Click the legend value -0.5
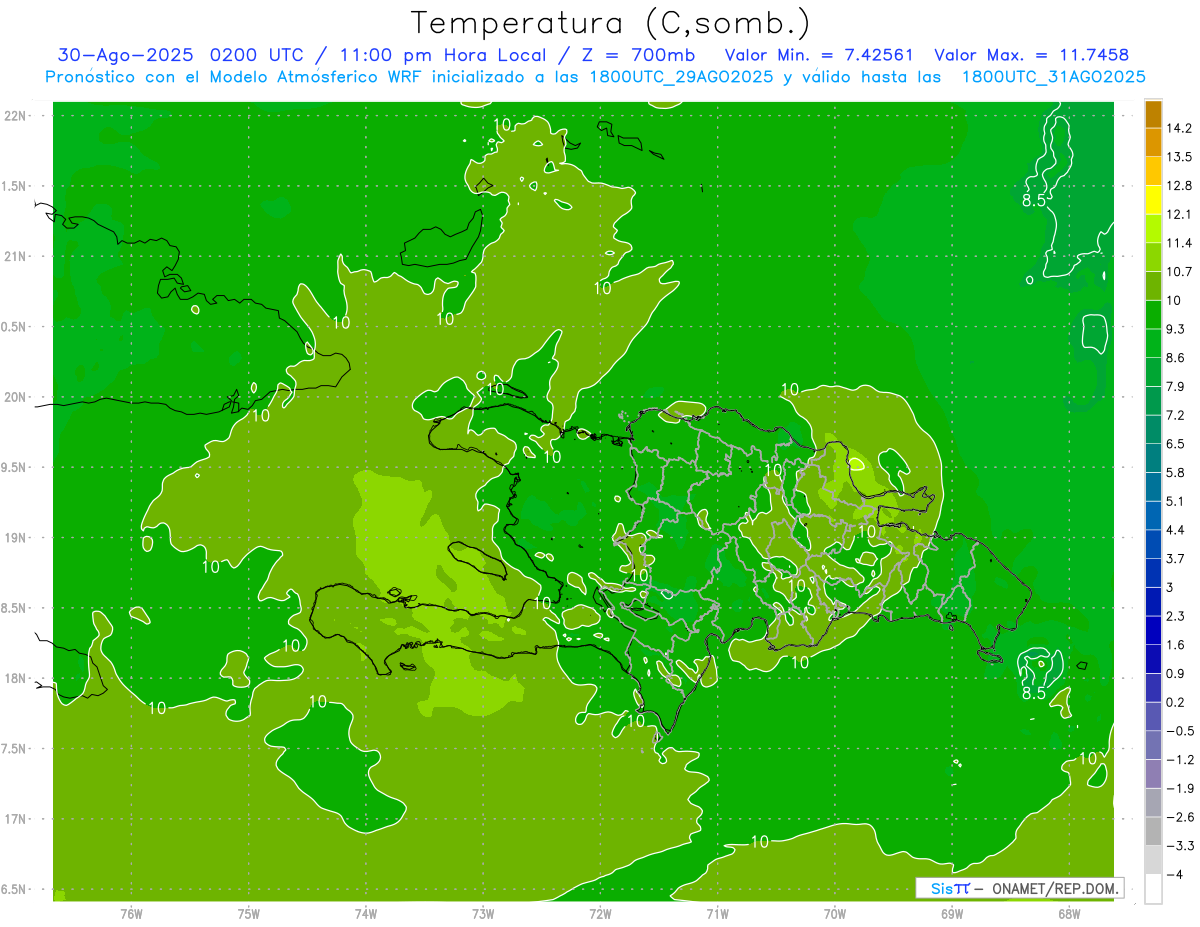Image resolution: width=1200 pixels, height=927 pixels. pos(1180,731)
